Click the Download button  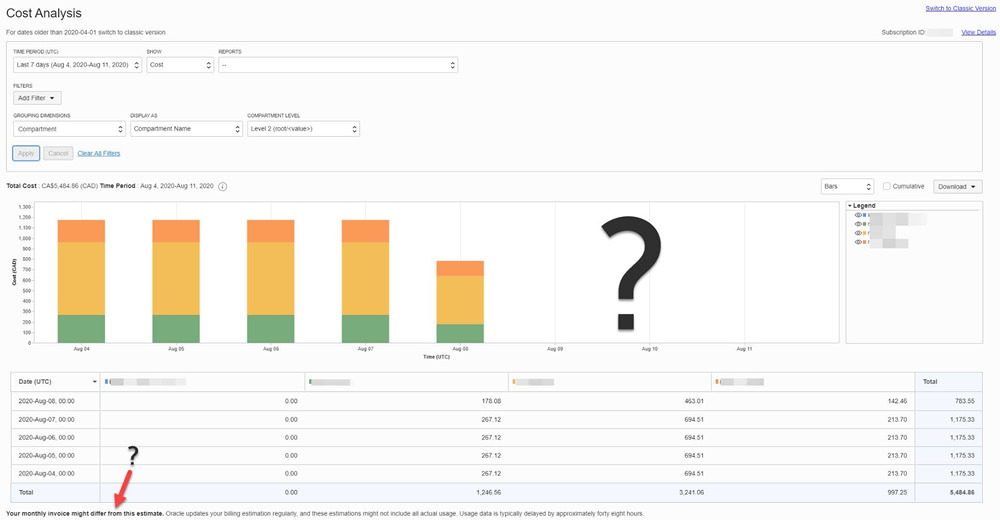pyautogui.click(x=957, y=186)
